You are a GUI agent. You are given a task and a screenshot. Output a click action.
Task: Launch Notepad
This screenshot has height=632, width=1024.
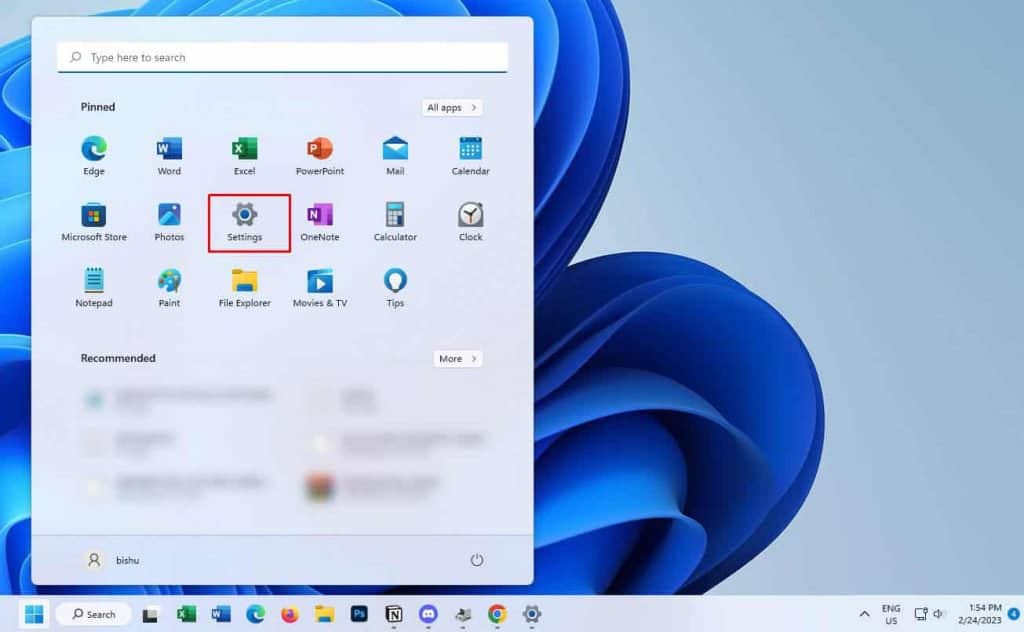[x=93, y=283]
